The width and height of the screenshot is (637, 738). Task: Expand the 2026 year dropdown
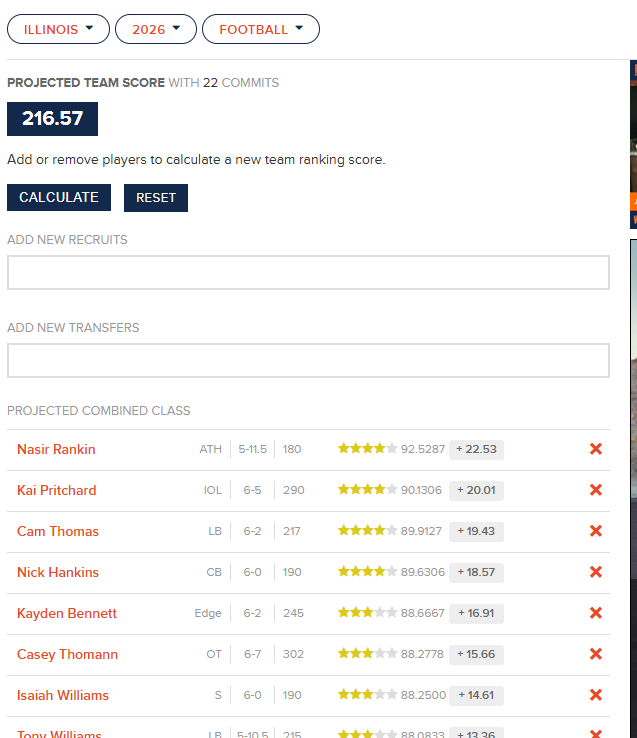156,29
